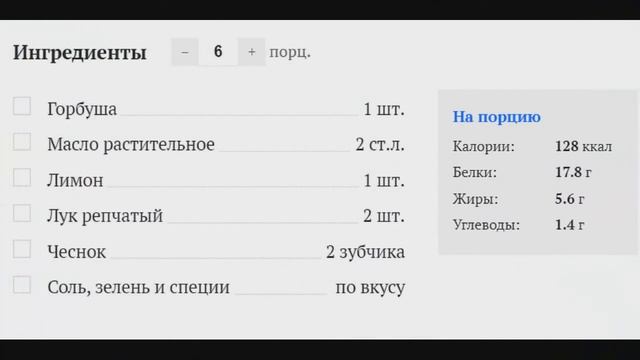
Task: Mark the Соль, зелень и специи checkbox
Action: pos(22,285)
